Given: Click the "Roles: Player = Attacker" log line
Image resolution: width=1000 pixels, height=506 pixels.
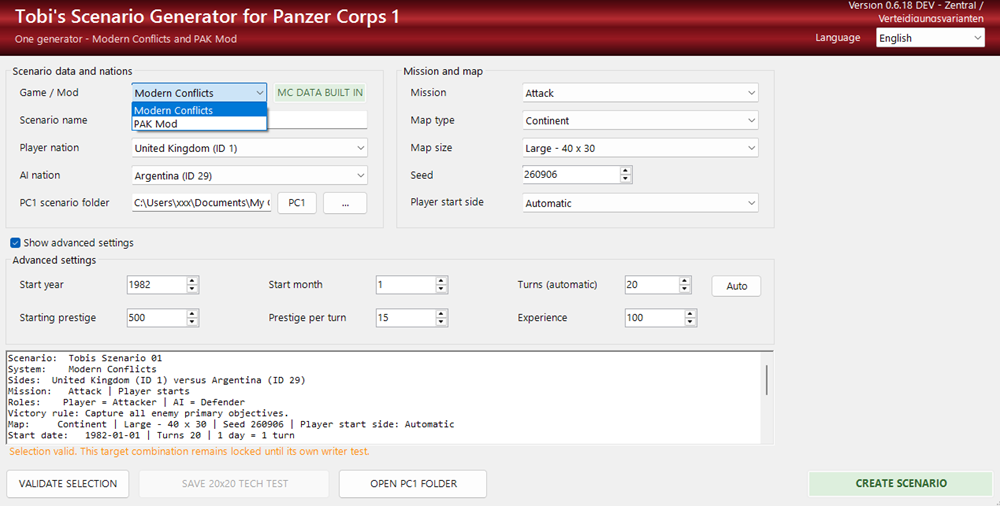Looking at the screenshot, I should pos(126,402).
